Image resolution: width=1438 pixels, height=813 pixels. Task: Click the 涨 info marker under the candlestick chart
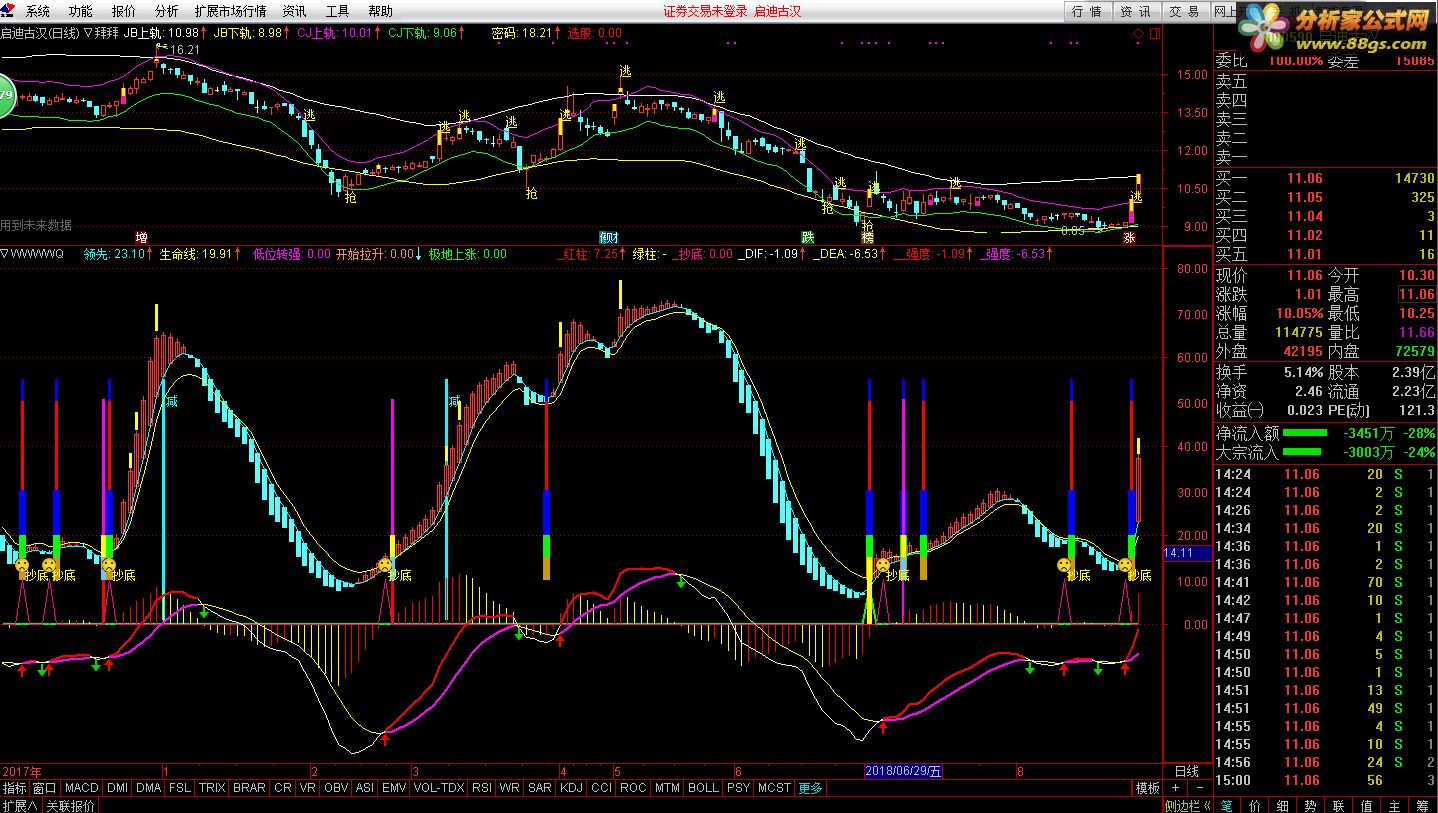click(1129, 238)
